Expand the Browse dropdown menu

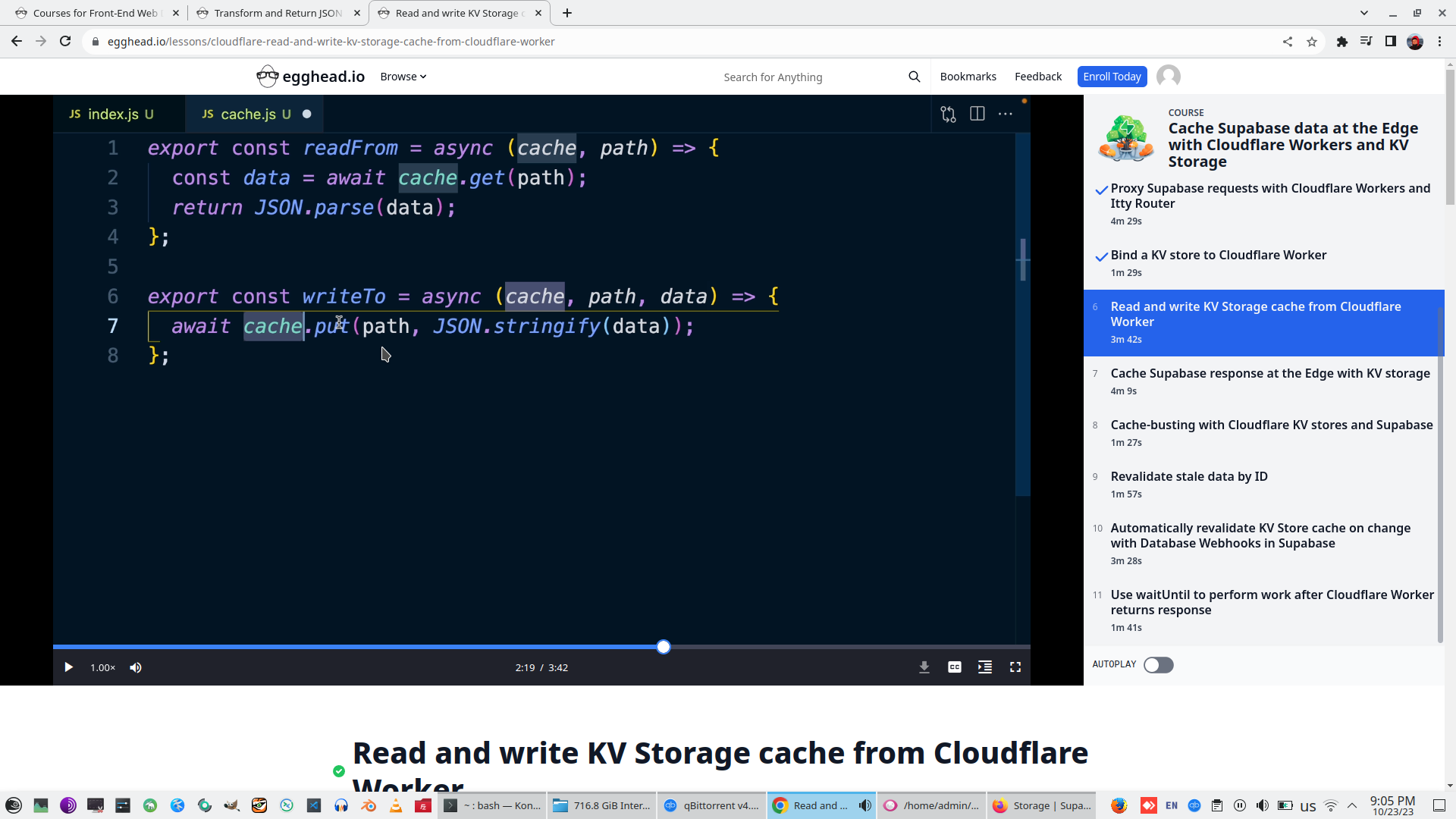click(403, 77)
